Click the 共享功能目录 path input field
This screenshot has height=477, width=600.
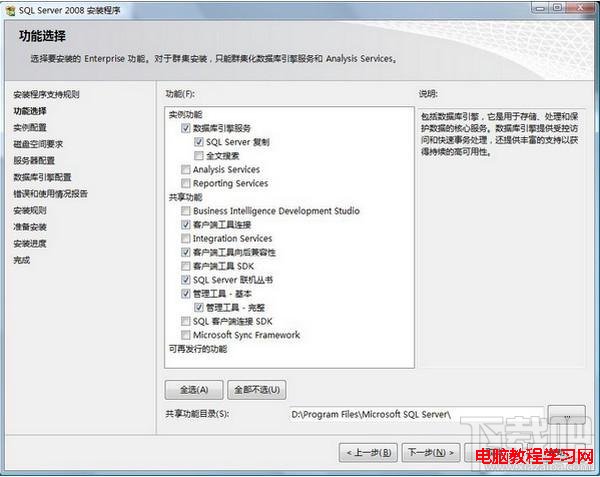[x=416, y=414]
